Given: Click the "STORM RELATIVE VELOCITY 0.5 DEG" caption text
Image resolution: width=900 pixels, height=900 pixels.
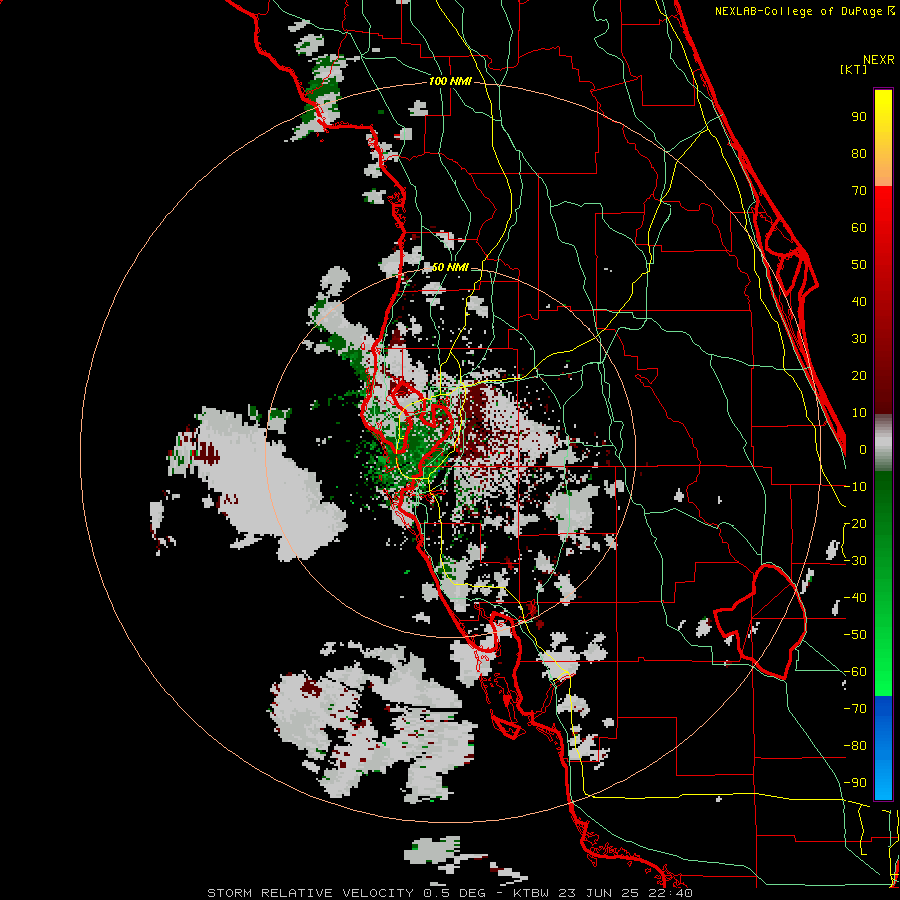Looking at the screenshot, I should pos(346,893).
